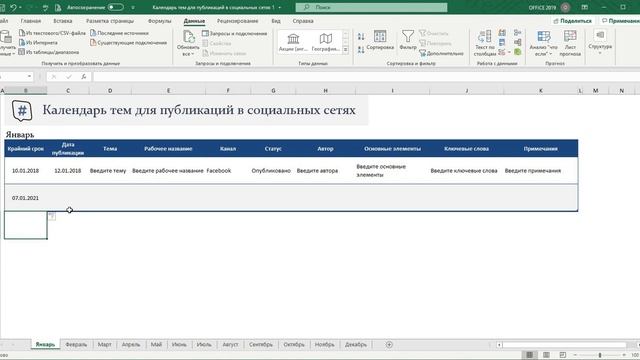Open the Справка tab
This screenshot has height=360, width=640.
303,21
